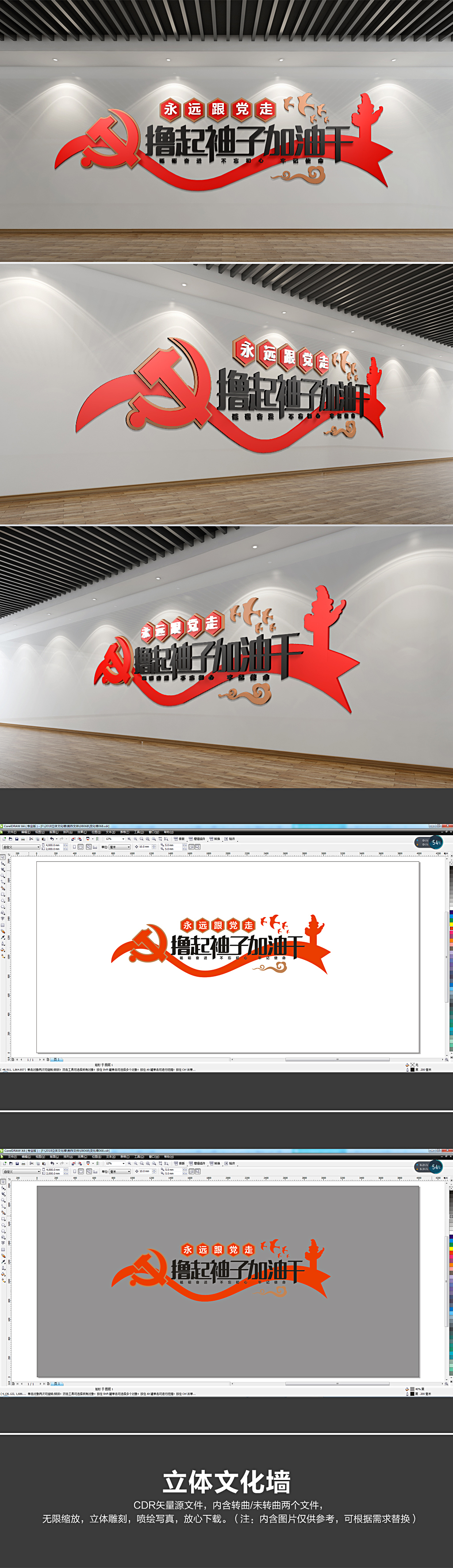Select the Text (字) tool in gray-page window
453x1568 pixels.
pos(3,1243)
